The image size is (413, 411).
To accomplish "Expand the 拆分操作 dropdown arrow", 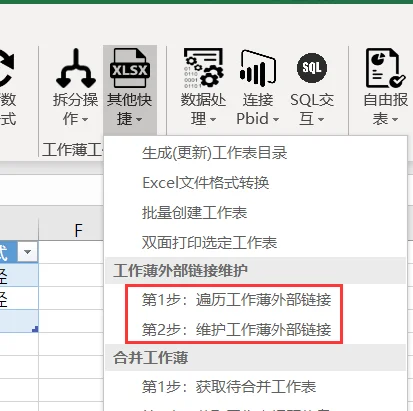I will click(x=85, y=119).
